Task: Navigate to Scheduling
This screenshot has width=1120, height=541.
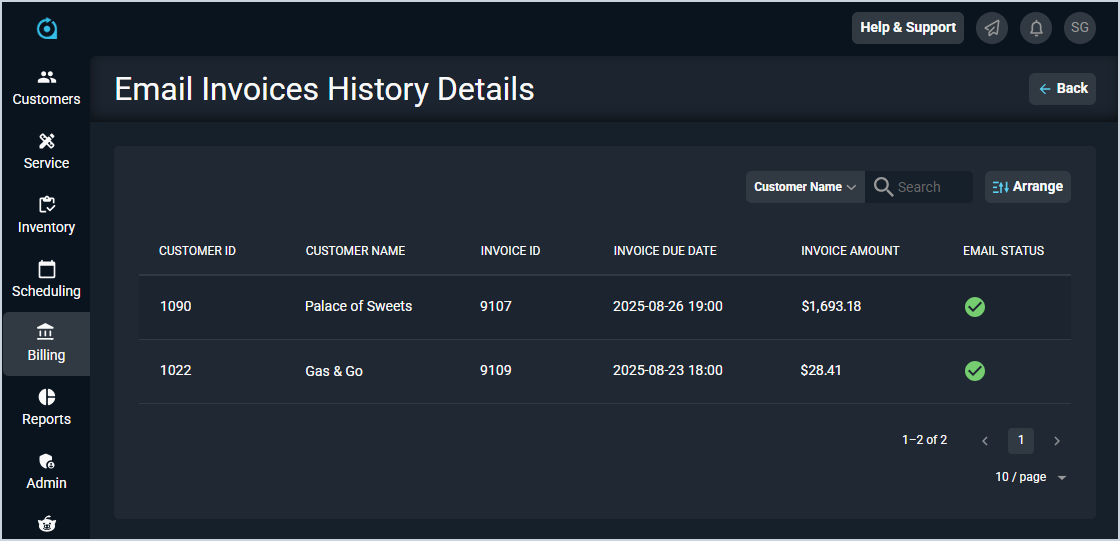Action: pos(47,280)
